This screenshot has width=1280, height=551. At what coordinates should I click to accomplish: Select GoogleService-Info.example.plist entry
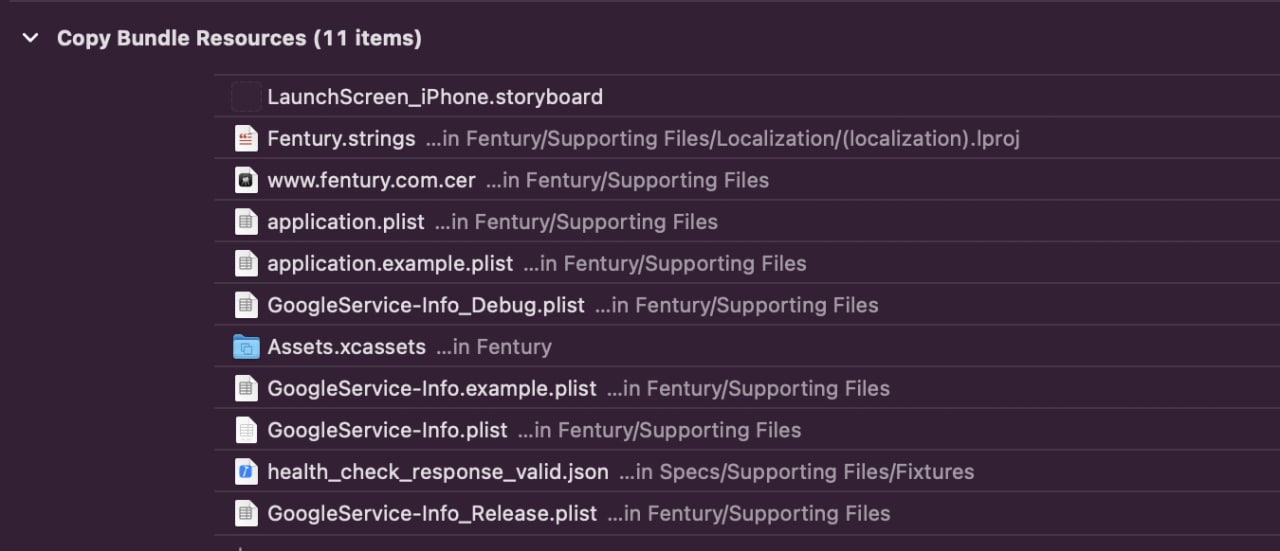[747, 389]
